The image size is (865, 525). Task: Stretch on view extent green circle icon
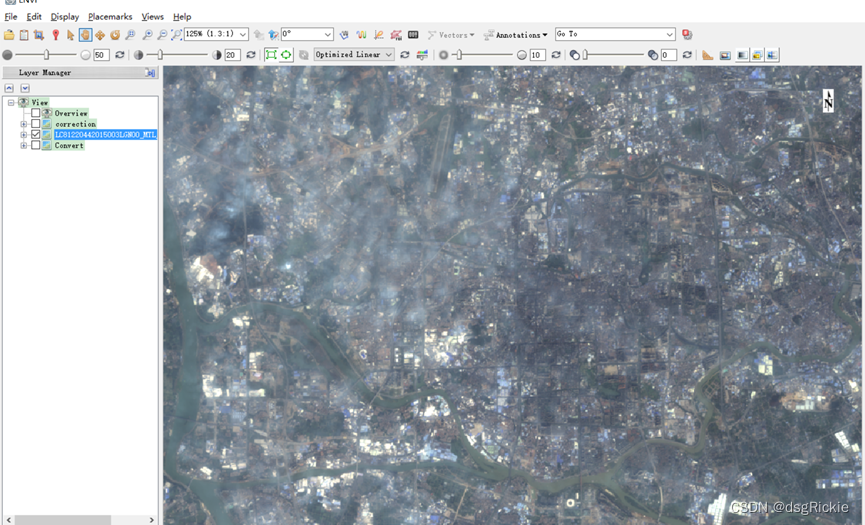pyautogui.click(x=286, y=55)
